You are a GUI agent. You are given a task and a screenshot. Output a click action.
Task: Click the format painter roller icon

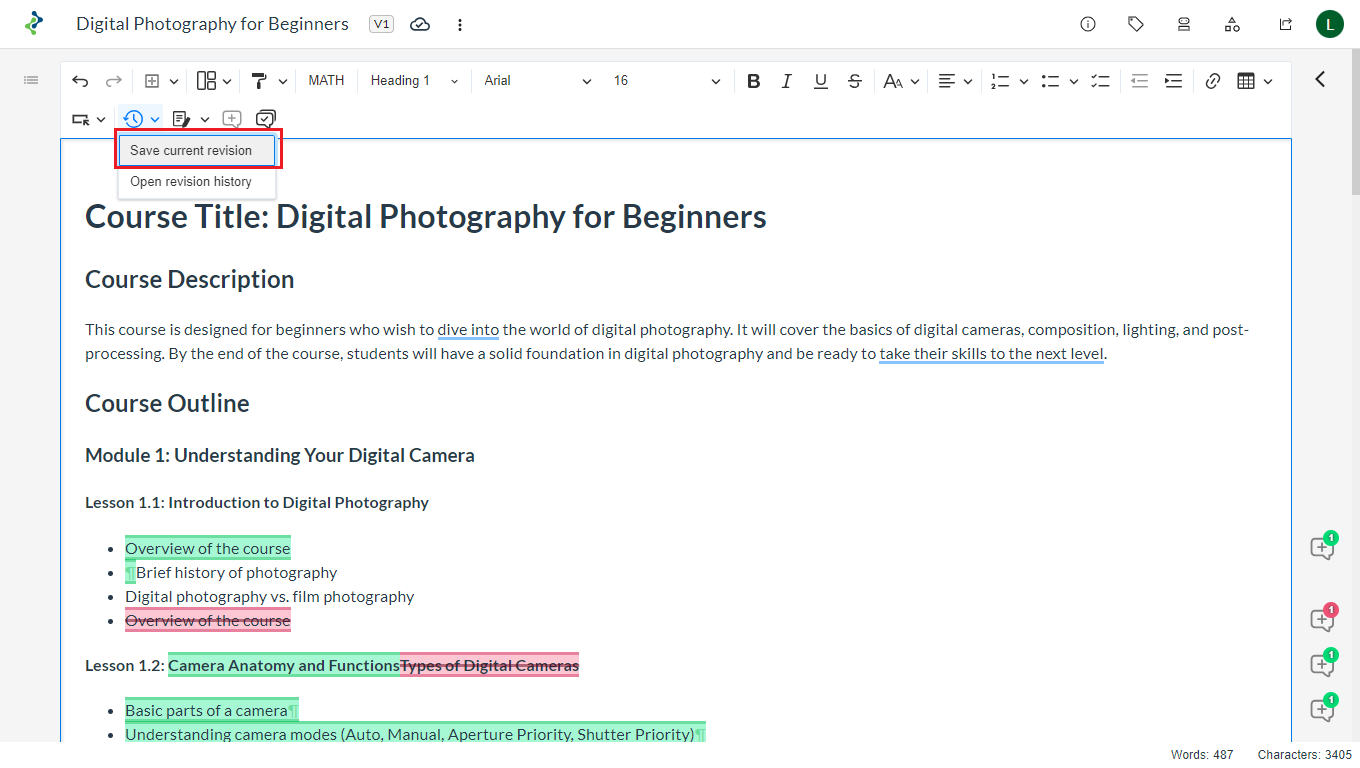259,81
